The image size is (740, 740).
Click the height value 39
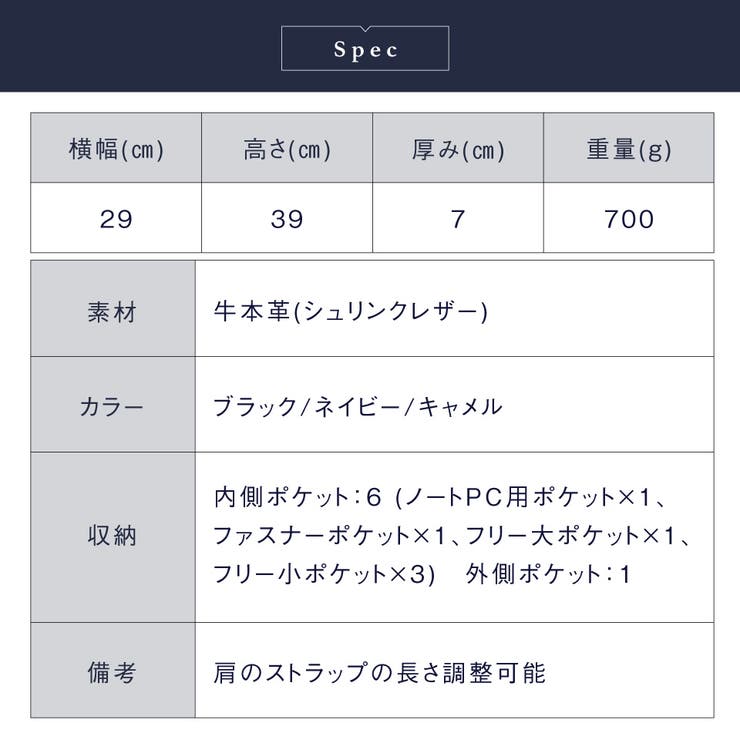[x=287, y=219]
